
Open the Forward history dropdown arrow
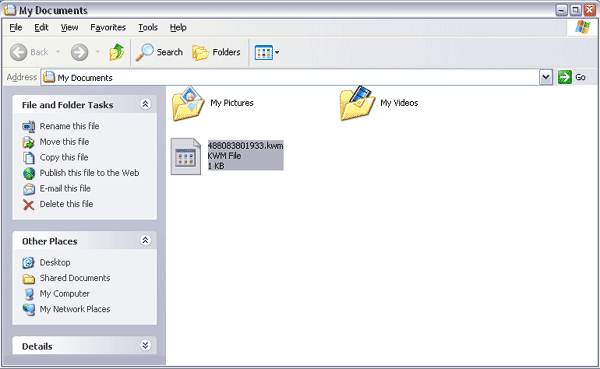click(x=98, y=52)
